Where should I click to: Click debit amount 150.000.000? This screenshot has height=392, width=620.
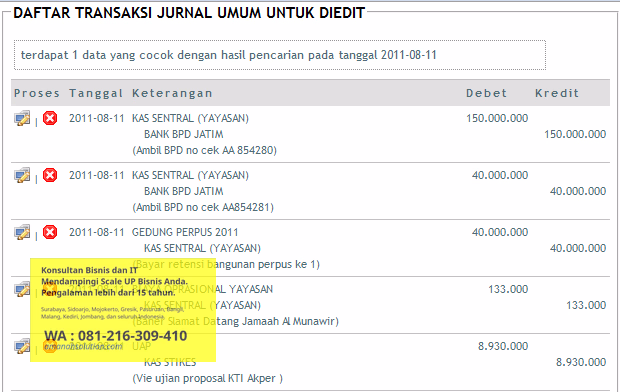pyautogui.click(x=497, y=118)
